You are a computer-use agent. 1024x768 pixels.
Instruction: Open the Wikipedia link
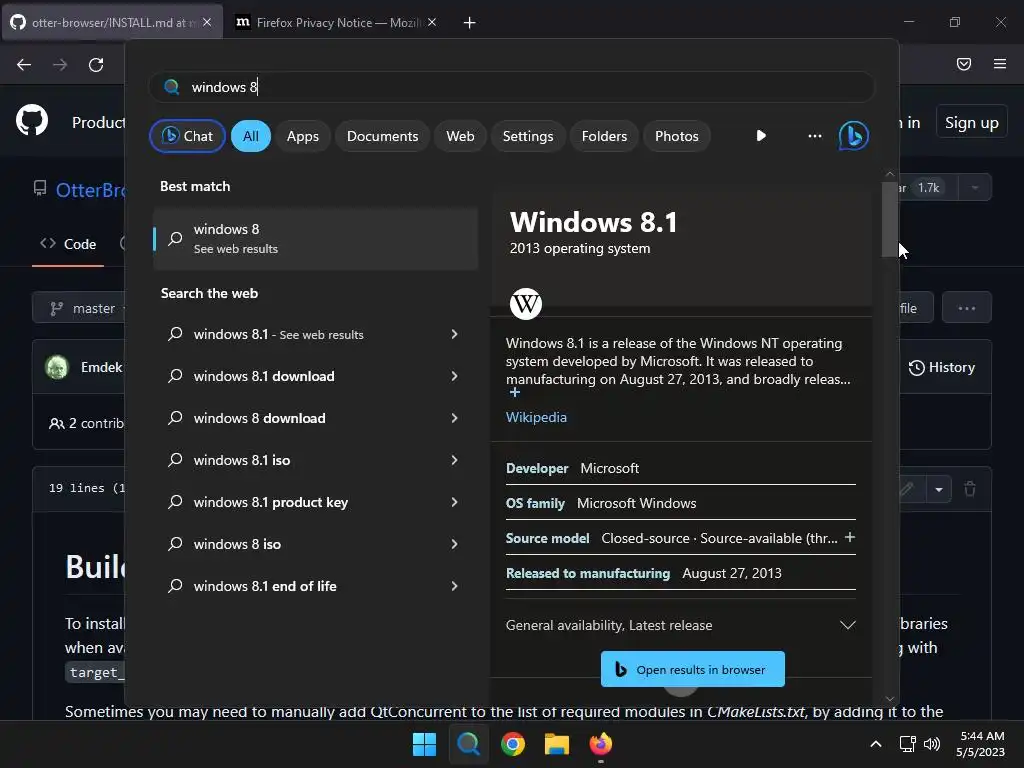point(536,417)
